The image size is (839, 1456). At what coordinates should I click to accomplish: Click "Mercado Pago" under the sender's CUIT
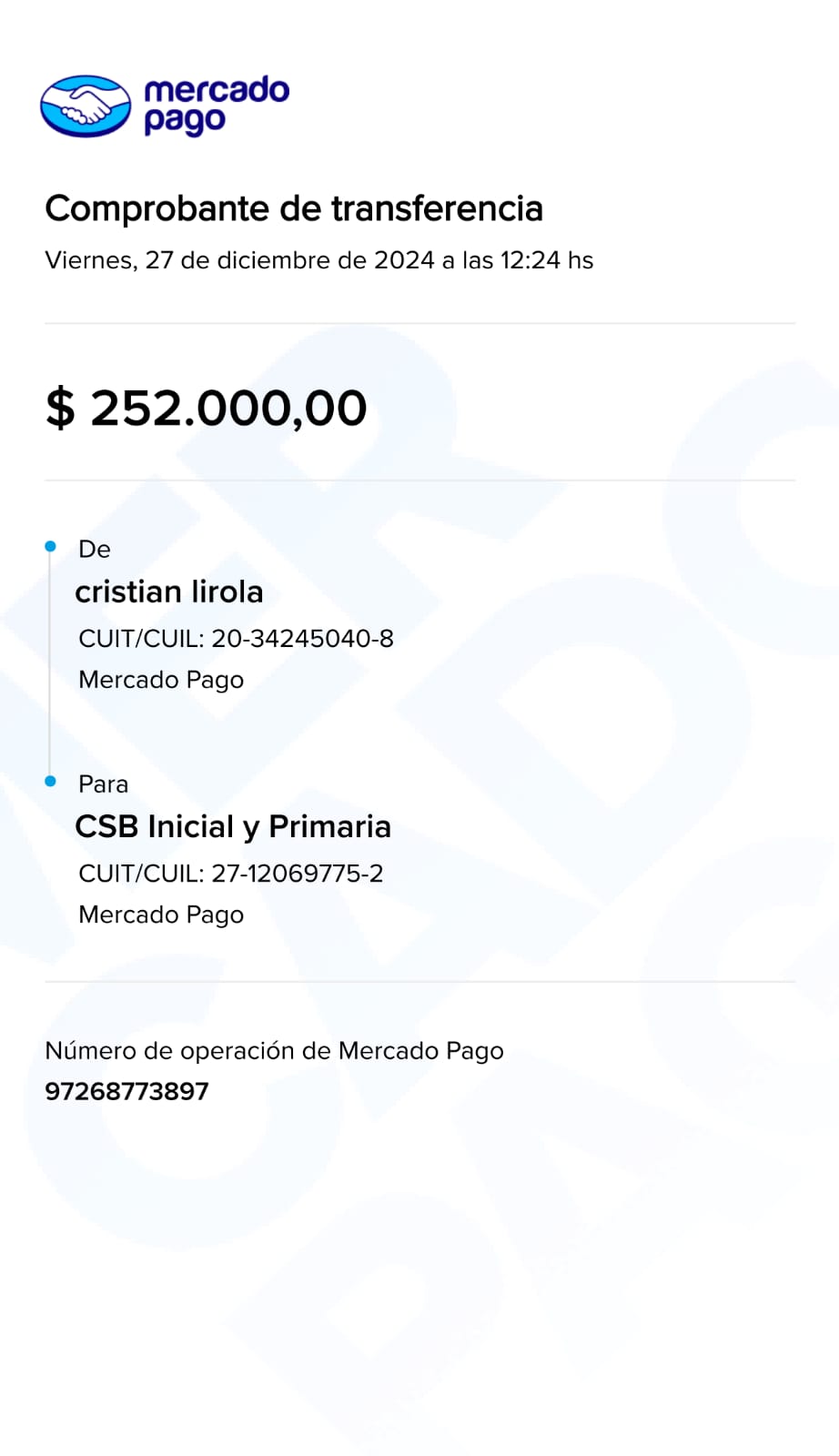(161, 680)
